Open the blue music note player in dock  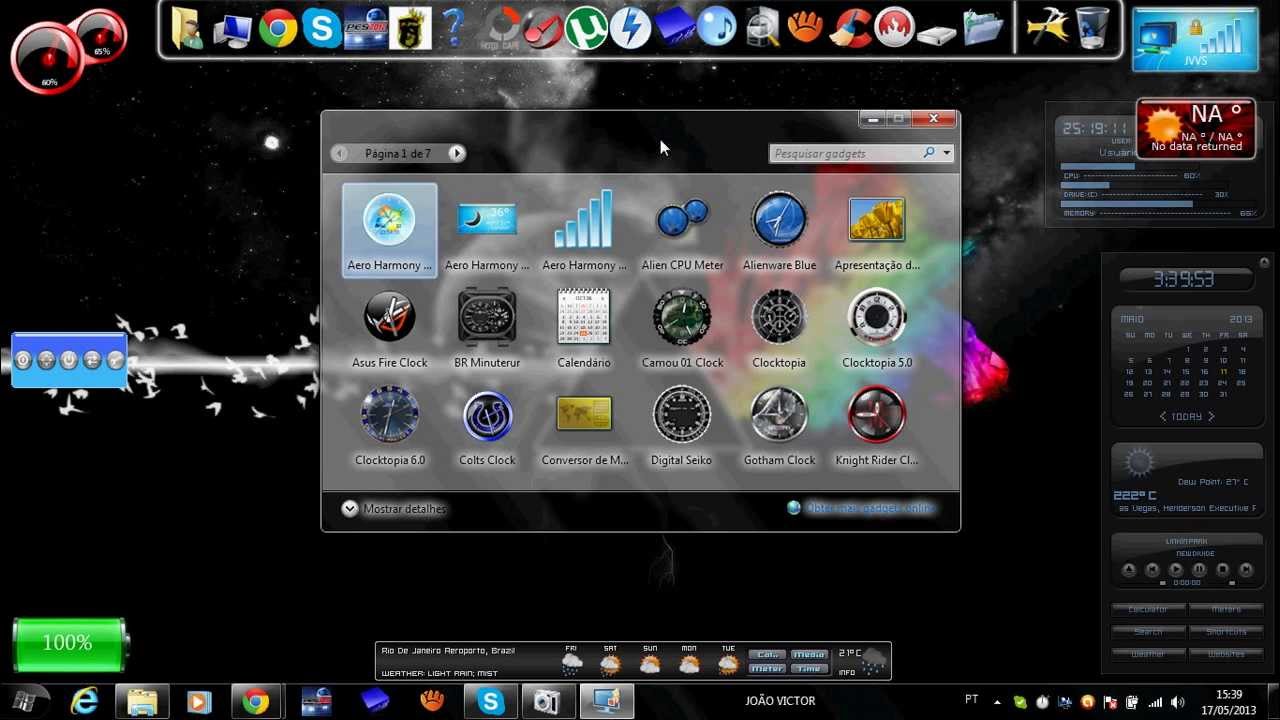click(x=717, y=28)
